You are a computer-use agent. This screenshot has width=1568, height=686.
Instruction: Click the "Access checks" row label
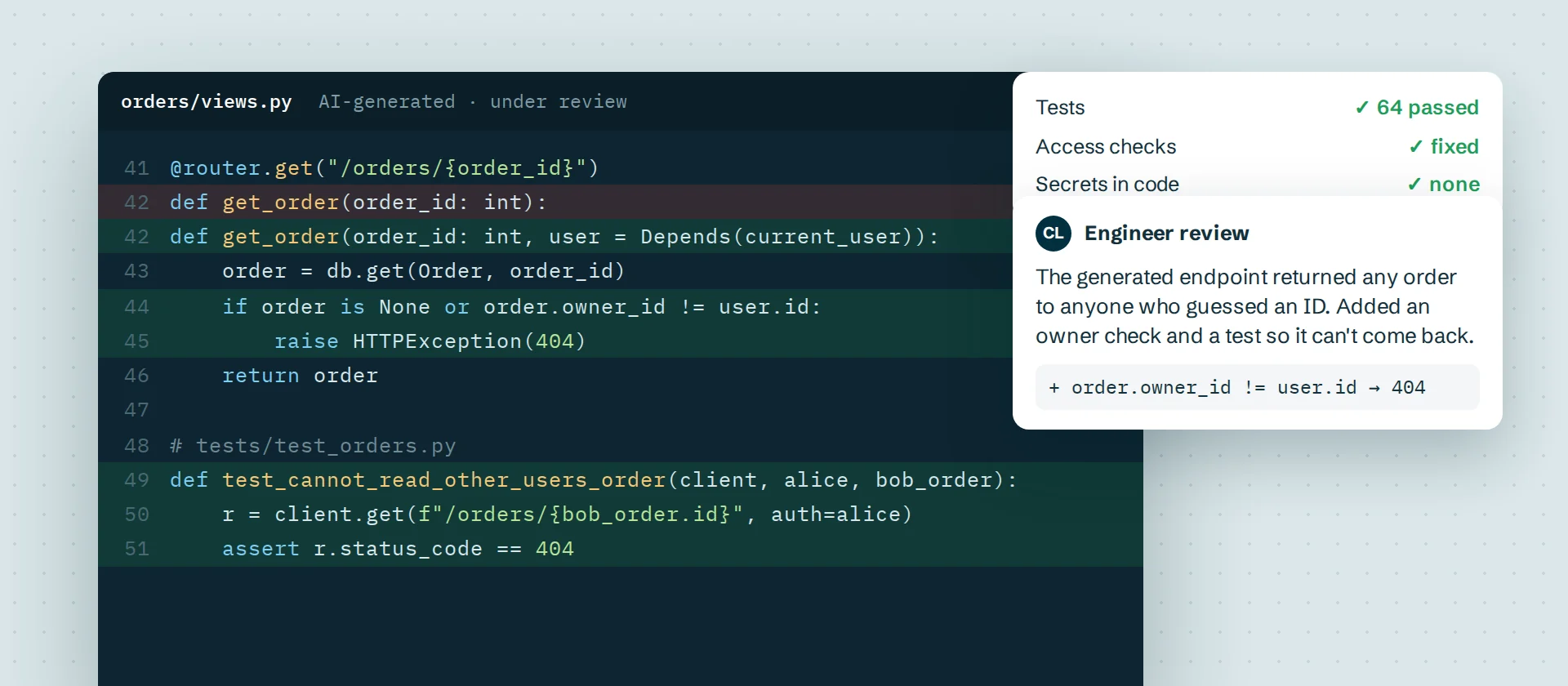1106,146
